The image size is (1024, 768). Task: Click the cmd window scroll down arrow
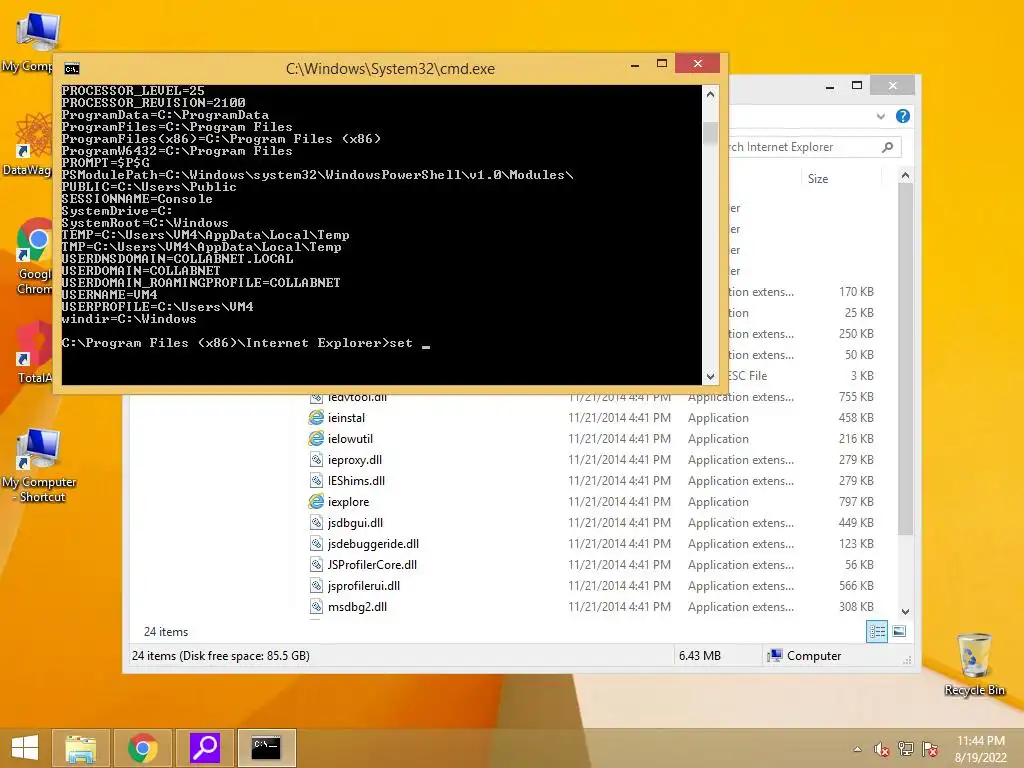[x=711, y=376]
